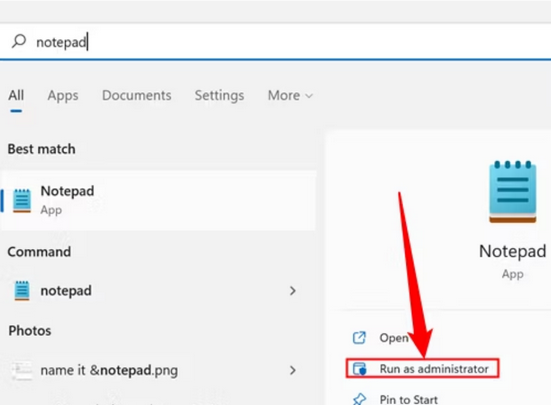Expand the name it &notepad.png chevron

(292, 370)
